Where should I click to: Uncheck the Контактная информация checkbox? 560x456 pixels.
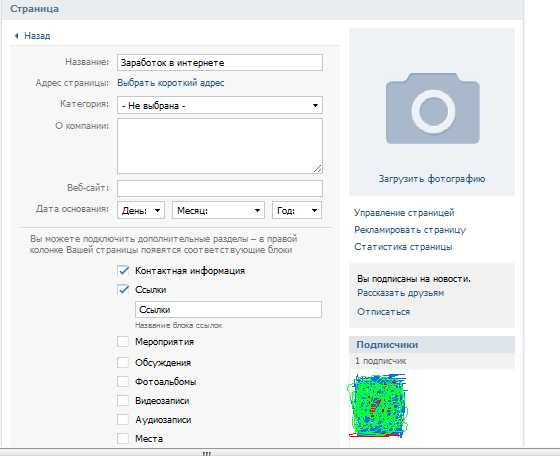point(123,270)
